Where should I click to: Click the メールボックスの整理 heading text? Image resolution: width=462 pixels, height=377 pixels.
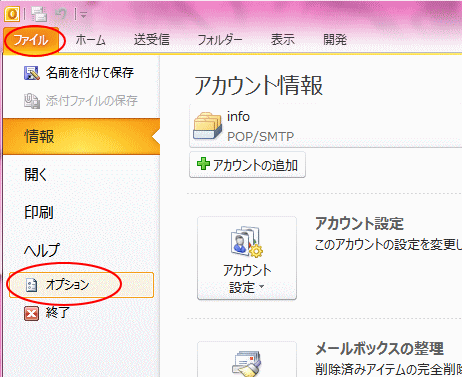coord(379,349)
